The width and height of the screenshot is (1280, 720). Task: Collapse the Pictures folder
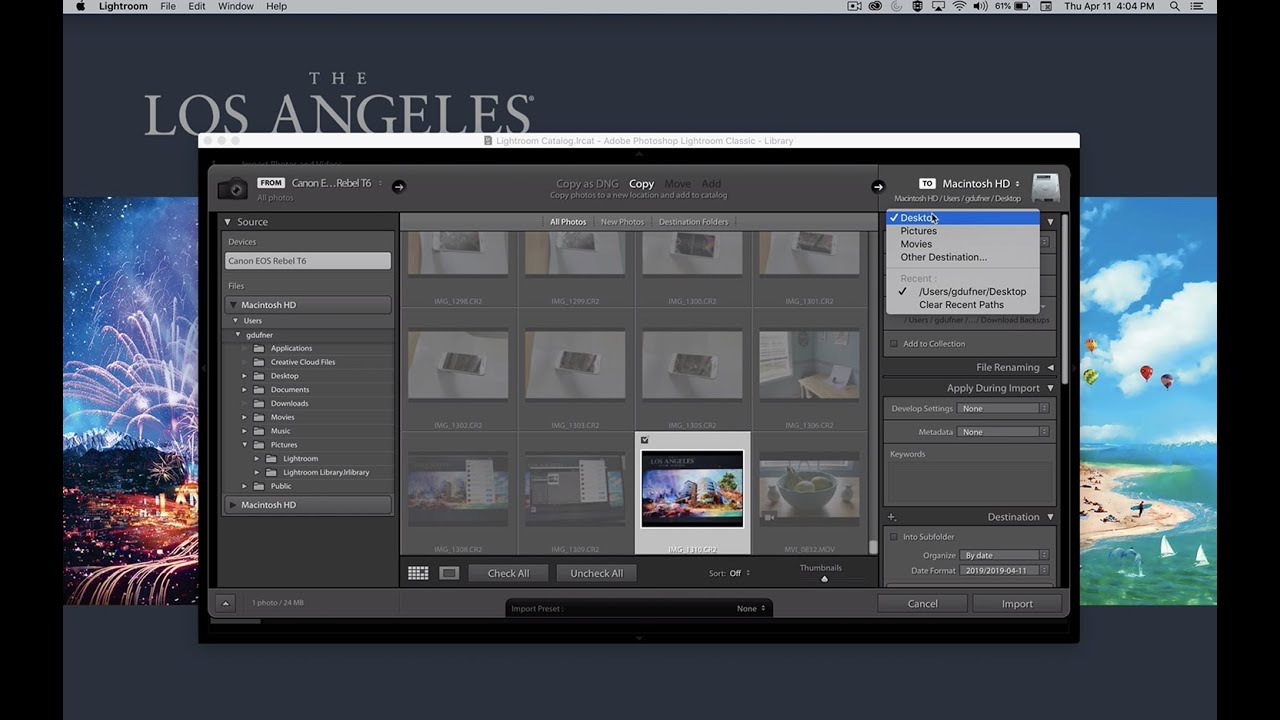[x=245, y=445]
